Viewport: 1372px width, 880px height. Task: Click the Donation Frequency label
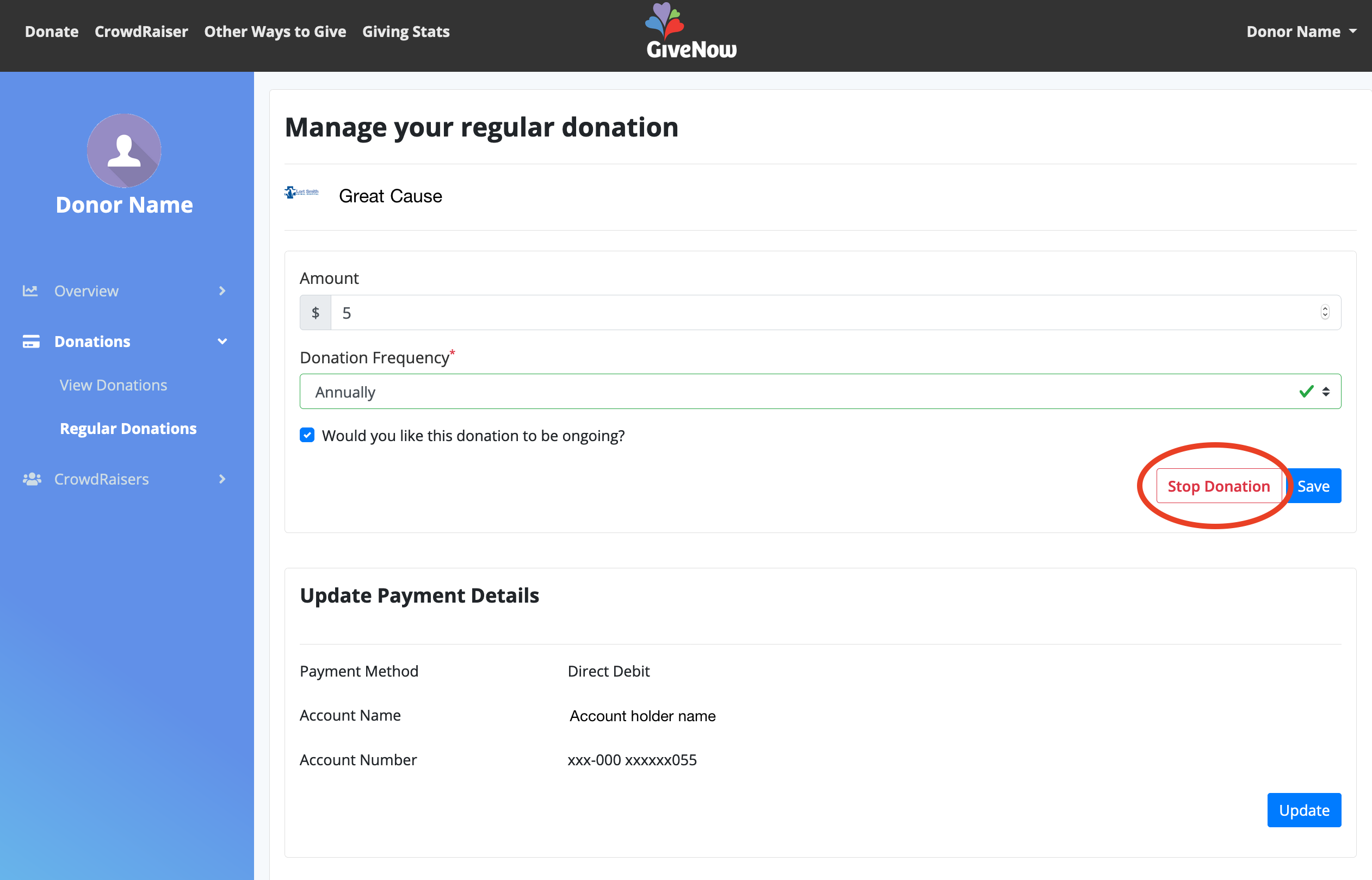[375, 358]
